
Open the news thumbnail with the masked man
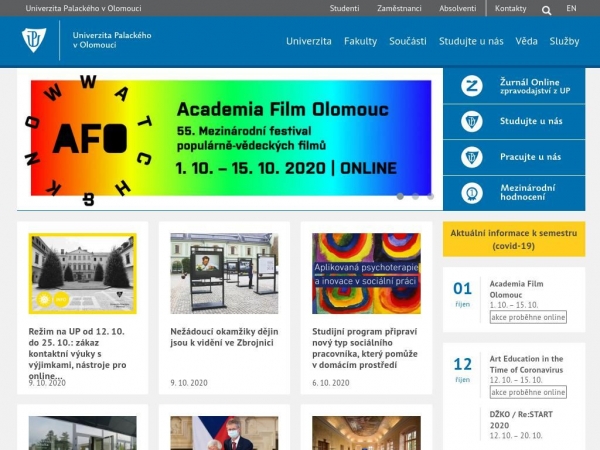coord(224,433)
